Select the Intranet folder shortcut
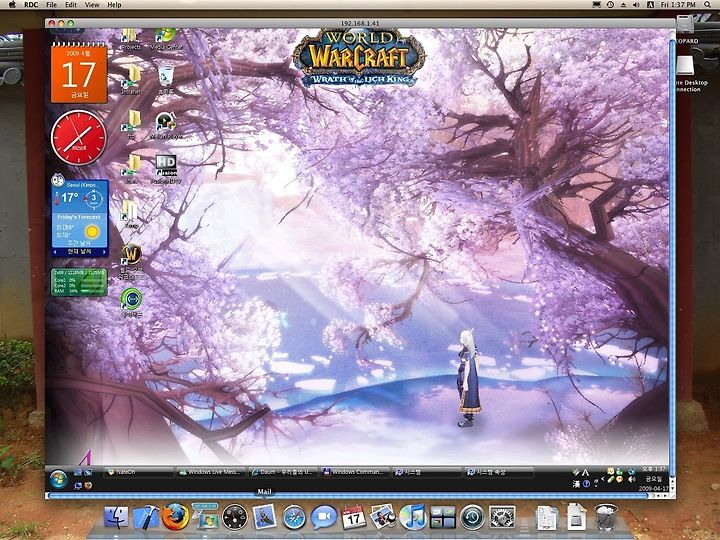Screen dimensions: 720x540 [130, 79]
